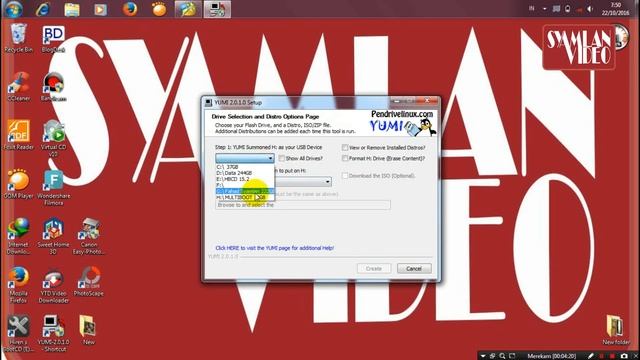Launch Wondershare Filmora desktop shortcut
The height and width of the screenshot is (360, 640).
53,188
